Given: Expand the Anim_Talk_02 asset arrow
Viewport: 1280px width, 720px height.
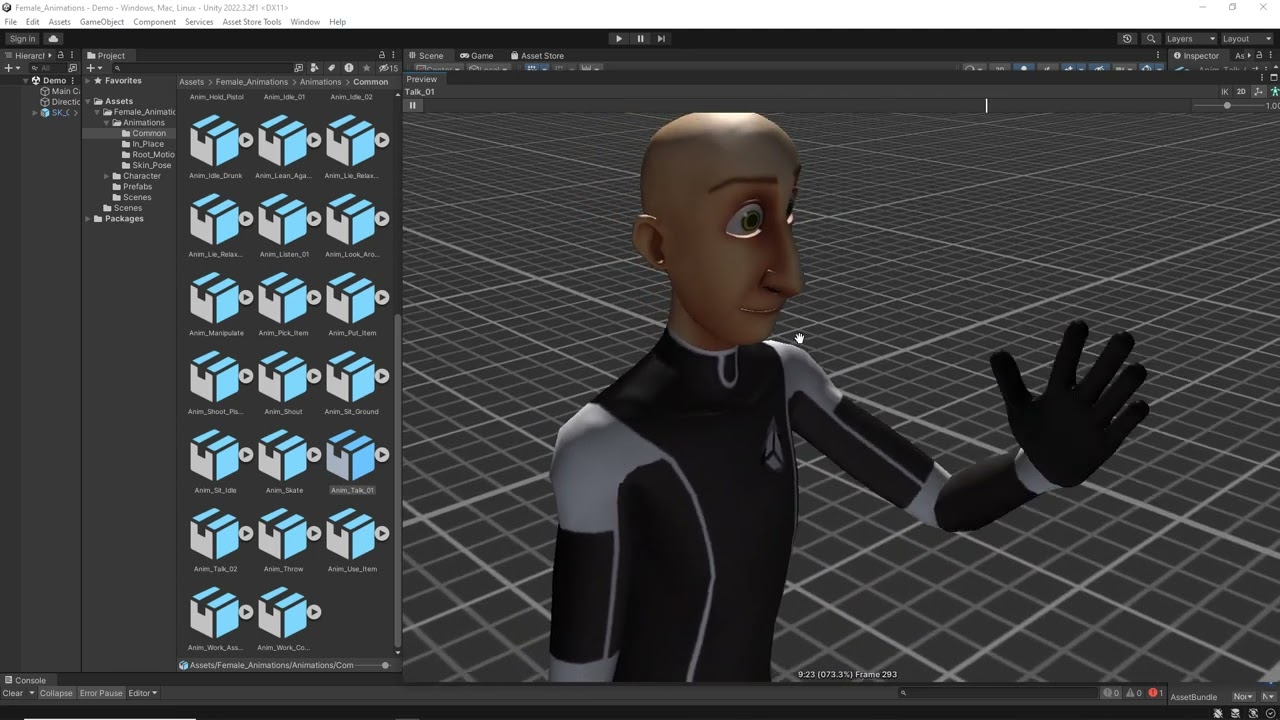Looking at the screenshot, I should [x=247, y=533].
